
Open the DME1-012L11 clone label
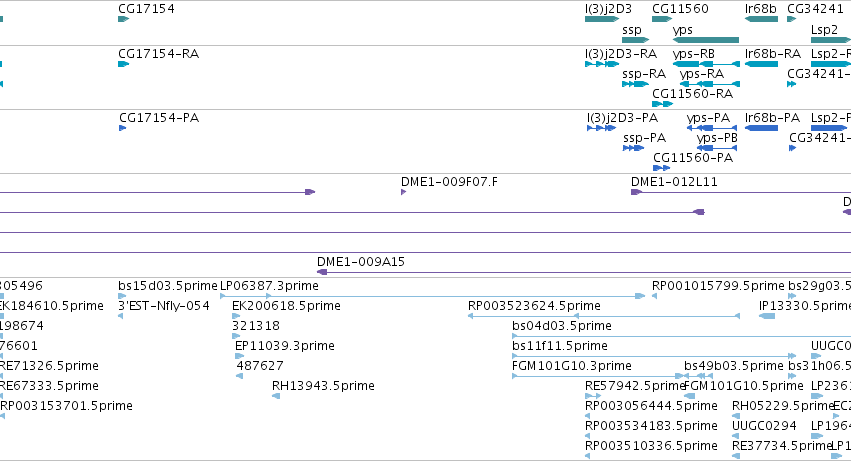pos(674,182)
